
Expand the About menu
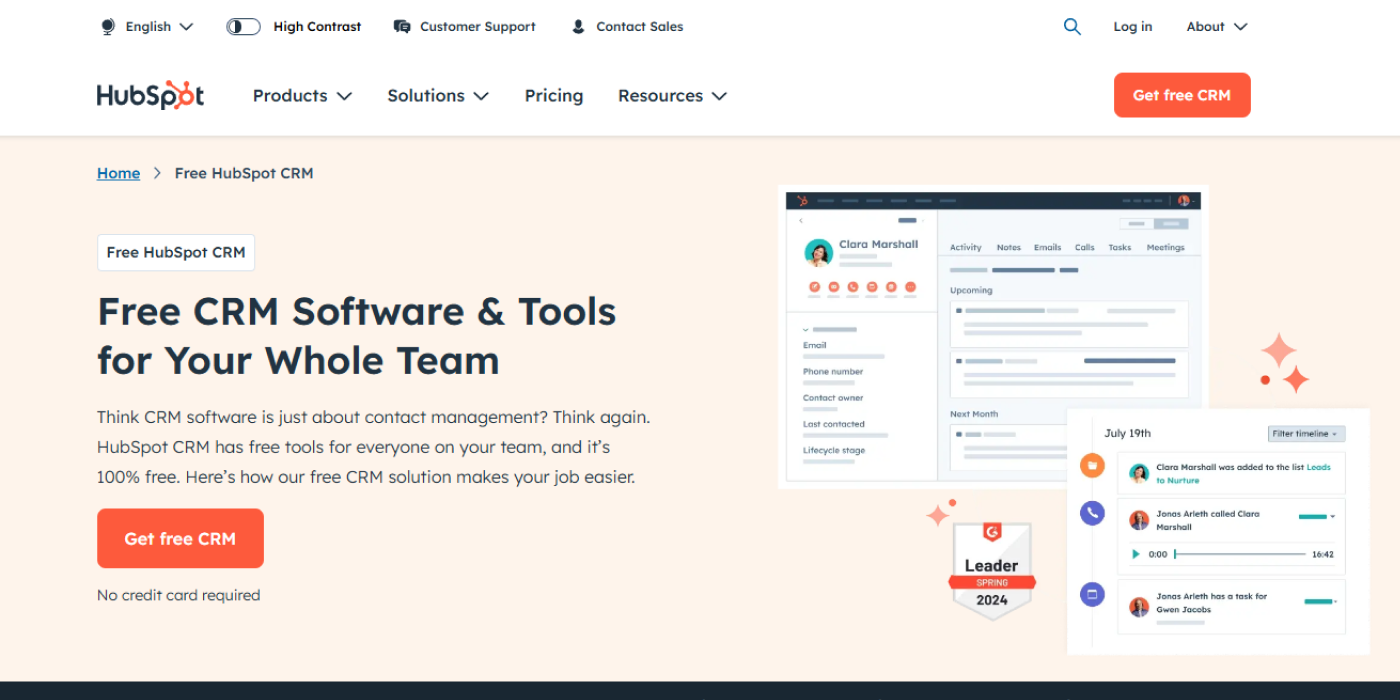pyautogui.click(x=1217, y=27)
